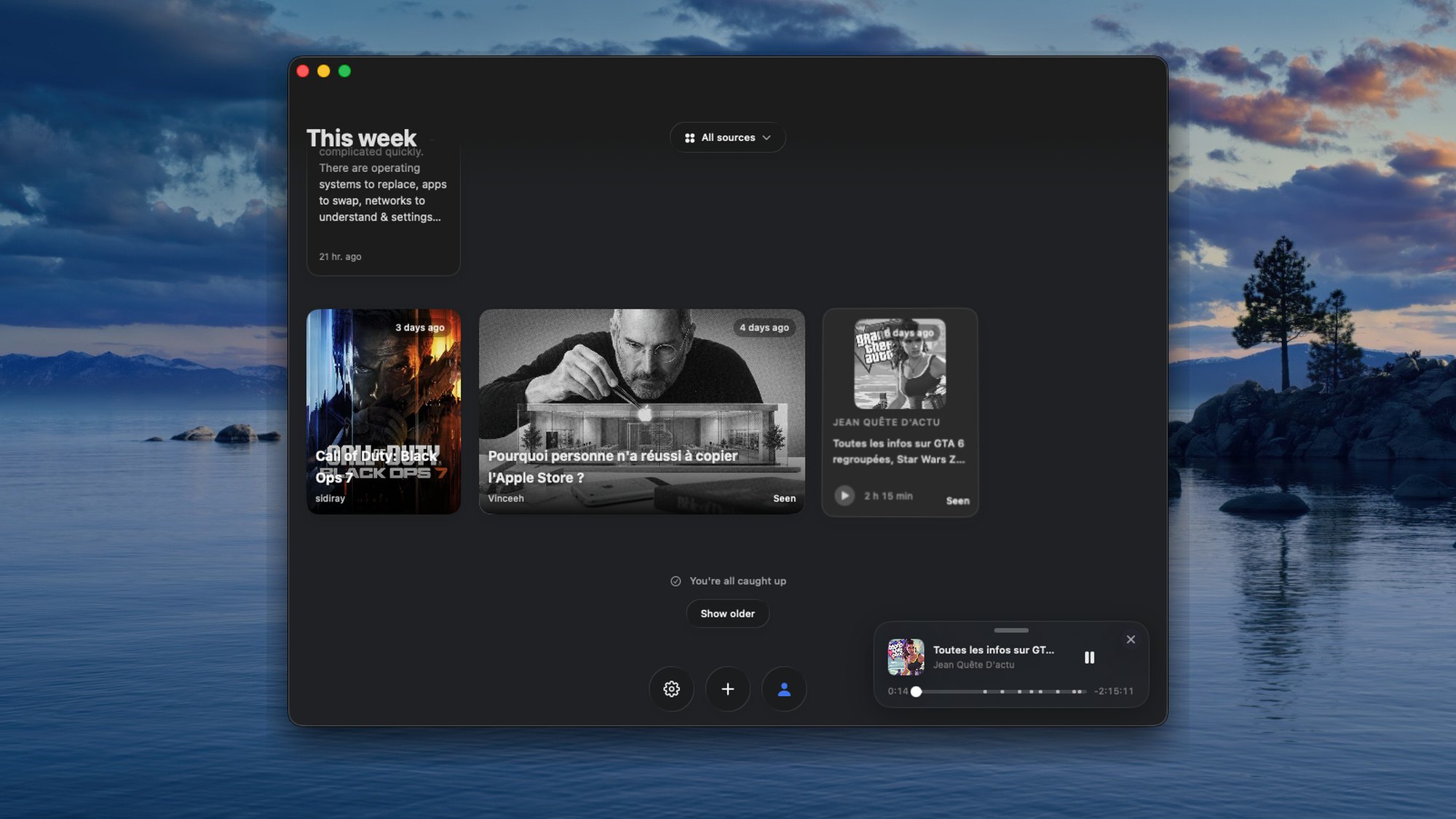The image size is (1456, 819).
Task: Open the settings gear button
Action: pyautogui.click(x=671, y=689)
